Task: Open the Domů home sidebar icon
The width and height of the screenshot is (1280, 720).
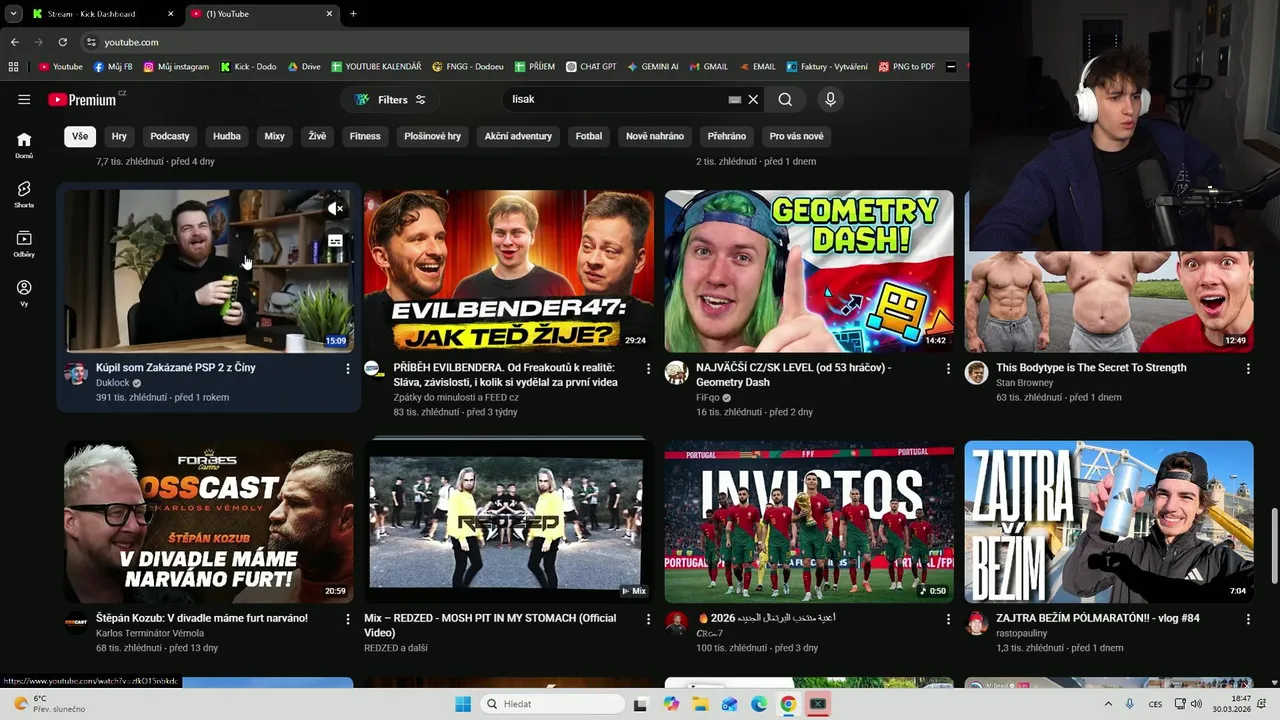Action: (x=24, y=145)
